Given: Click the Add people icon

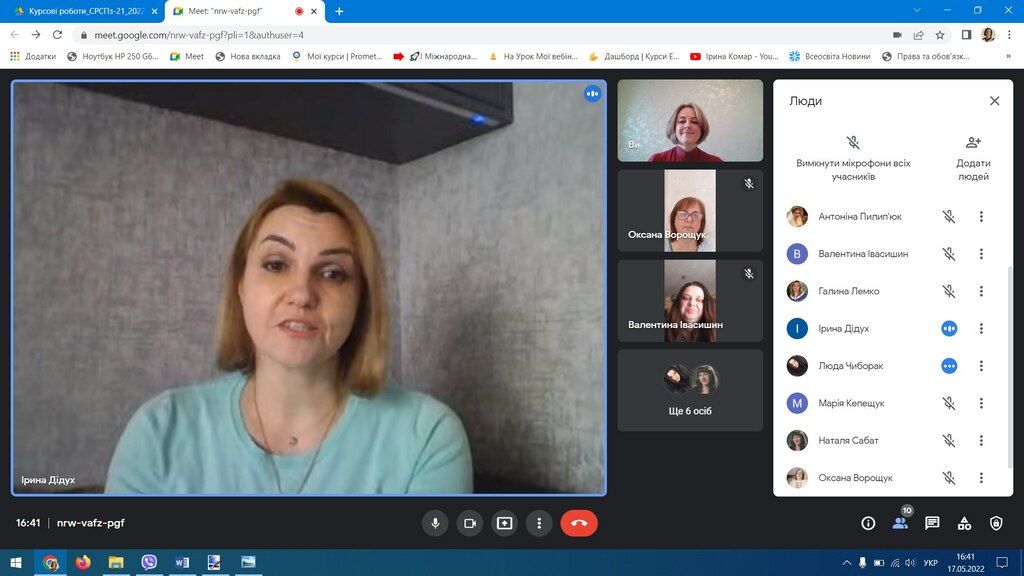Looking at the screenshot, I should pyautogui.click(x=973, y=143).
